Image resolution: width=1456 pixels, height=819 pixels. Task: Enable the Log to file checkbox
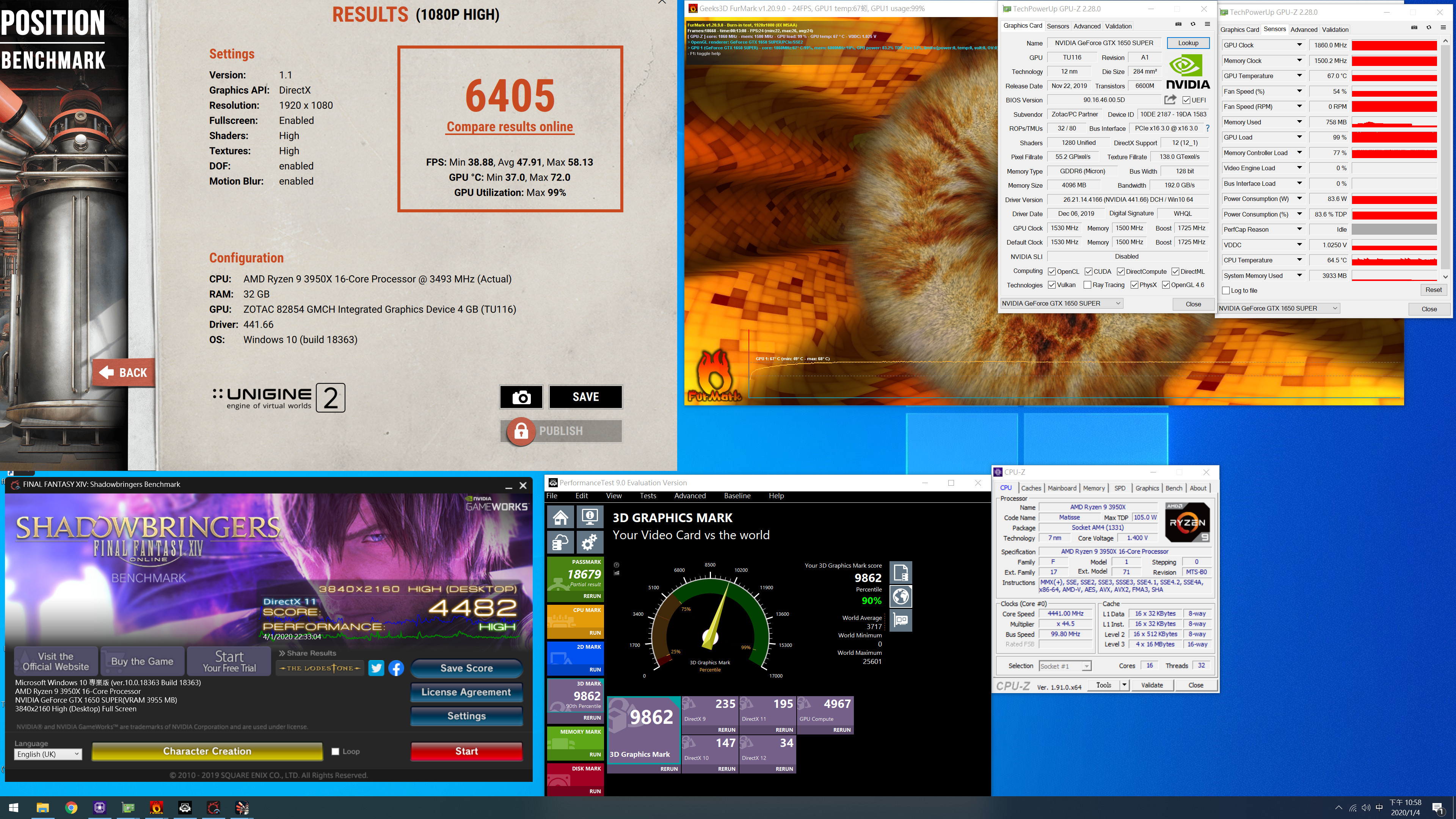pos(1226,290)
